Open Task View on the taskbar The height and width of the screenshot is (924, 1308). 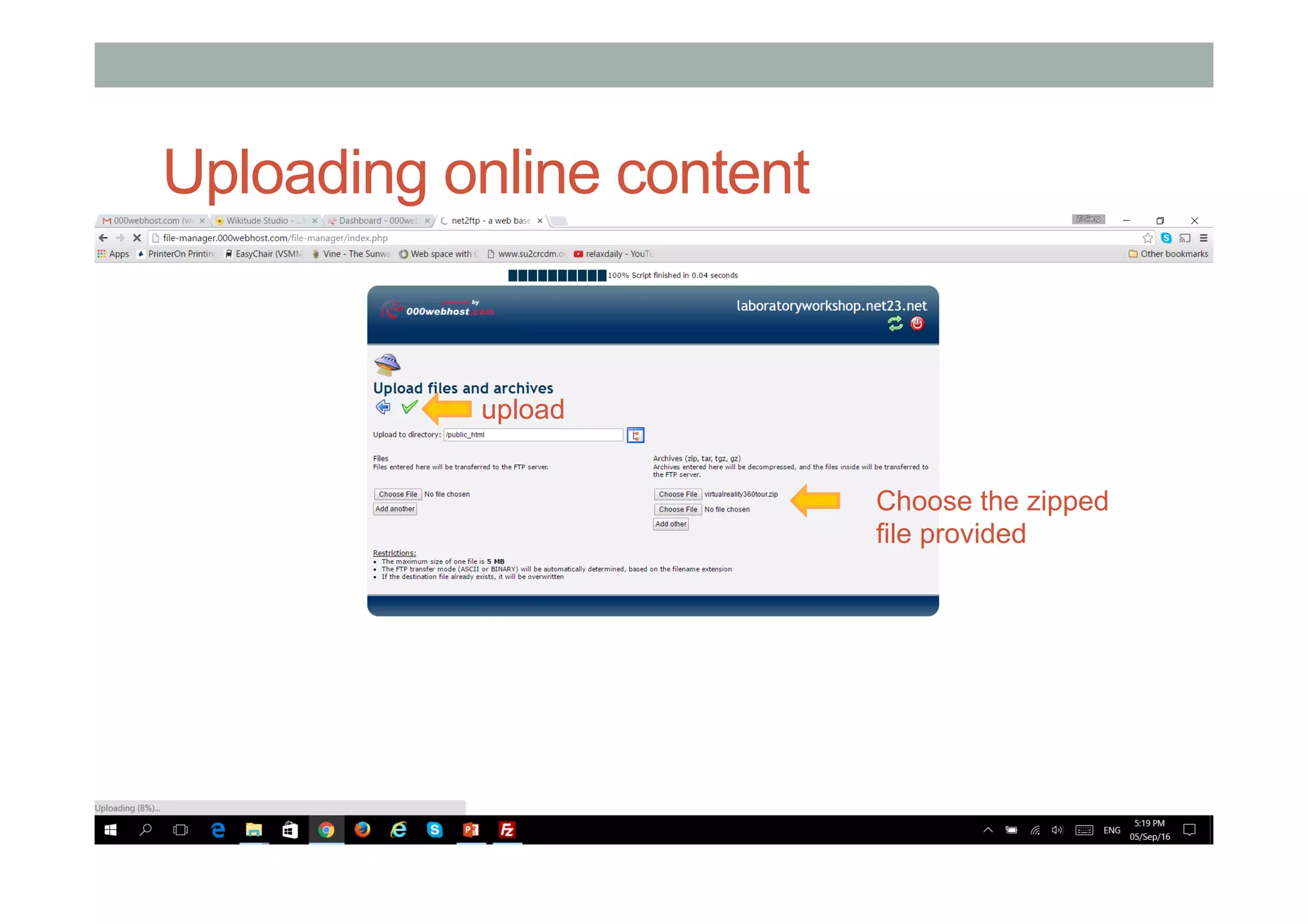pos(181,830)
